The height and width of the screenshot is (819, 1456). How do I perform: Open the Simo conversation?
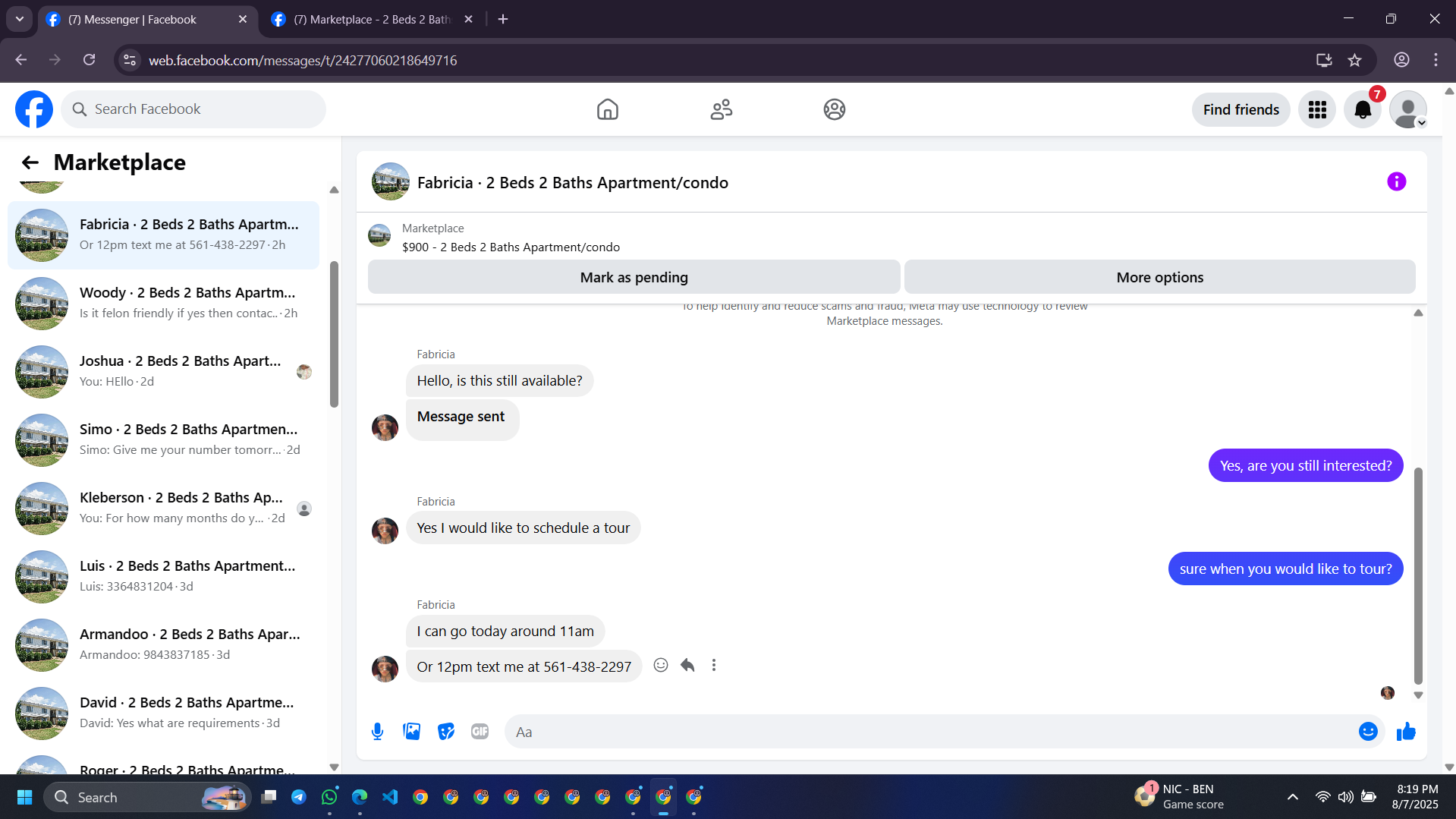tap(163, 440)
